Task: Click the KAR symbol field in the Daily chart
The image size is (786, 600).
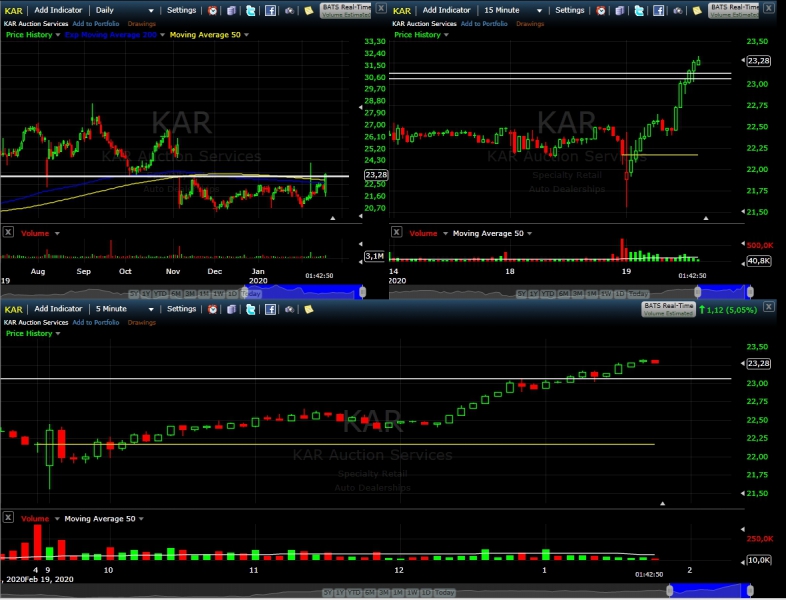Action: tap(14, 11)
